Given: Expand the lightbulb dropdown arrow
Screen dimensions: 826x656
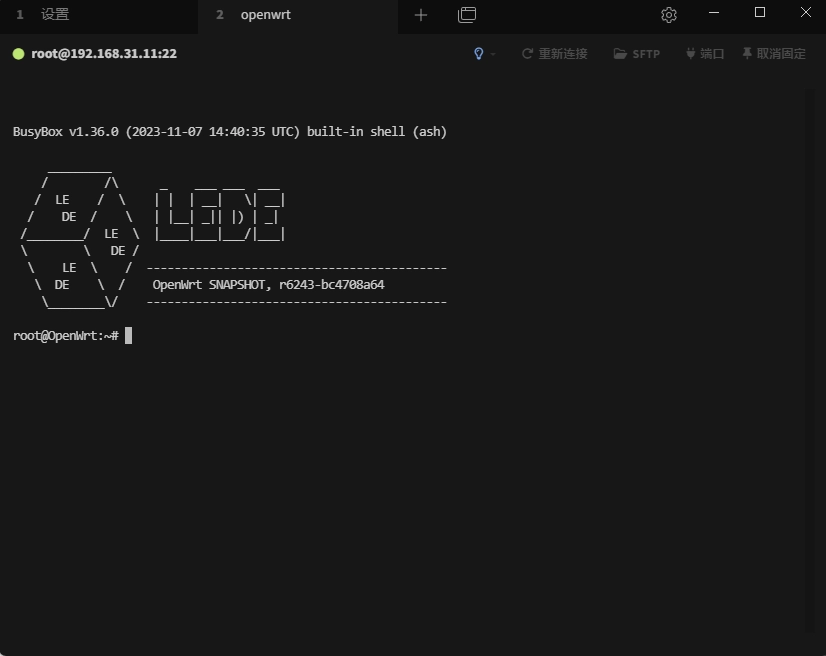Looking at the screenshot, I should [x=493, y=54].
